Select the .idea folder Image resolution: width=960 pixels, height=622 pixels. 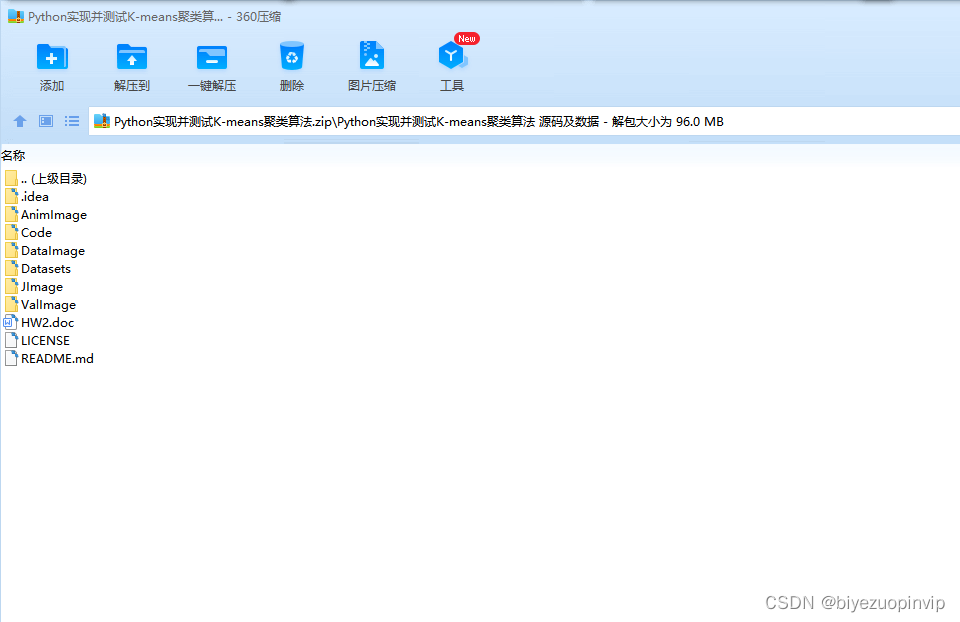(x=27, y=197)
